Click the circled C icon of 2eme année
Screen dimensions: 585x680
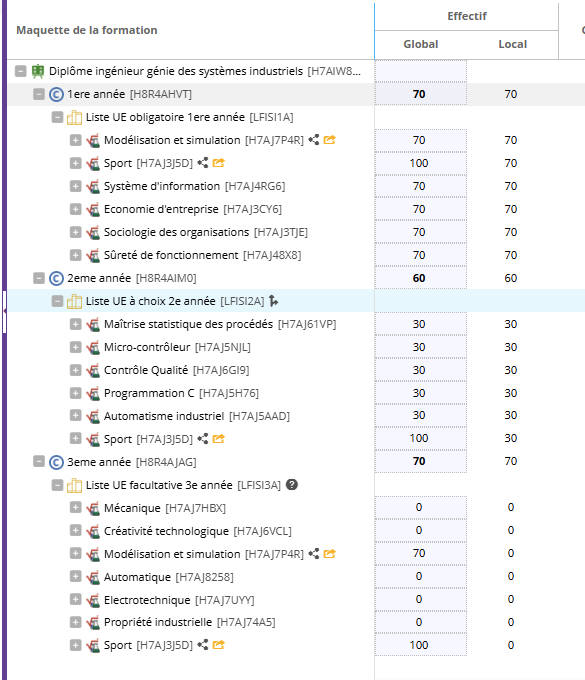56,278
